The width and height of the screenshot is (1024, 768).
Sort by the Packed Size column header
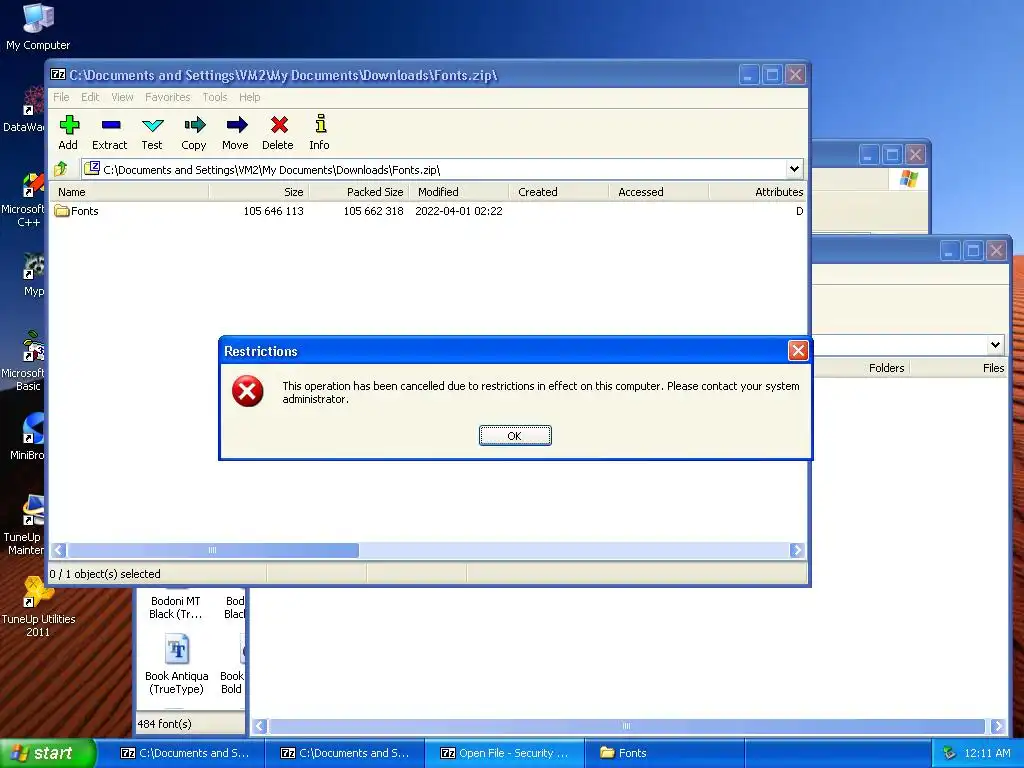(359, 192)
